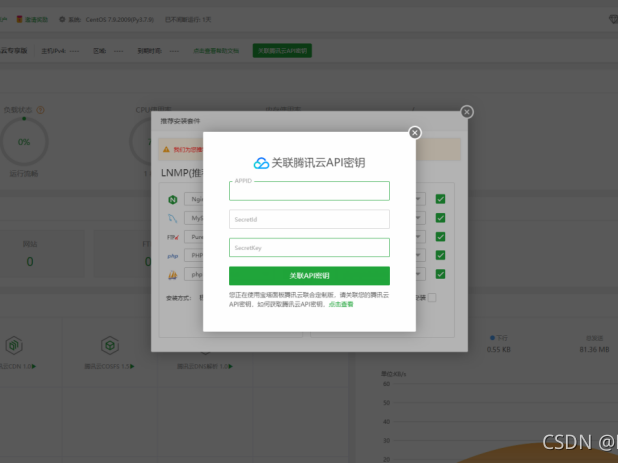The height and width of the screenshot is (464, 618).
Task: Close the 关联腾讯云API密钥 popup
Action: click(x=415, y=133)
